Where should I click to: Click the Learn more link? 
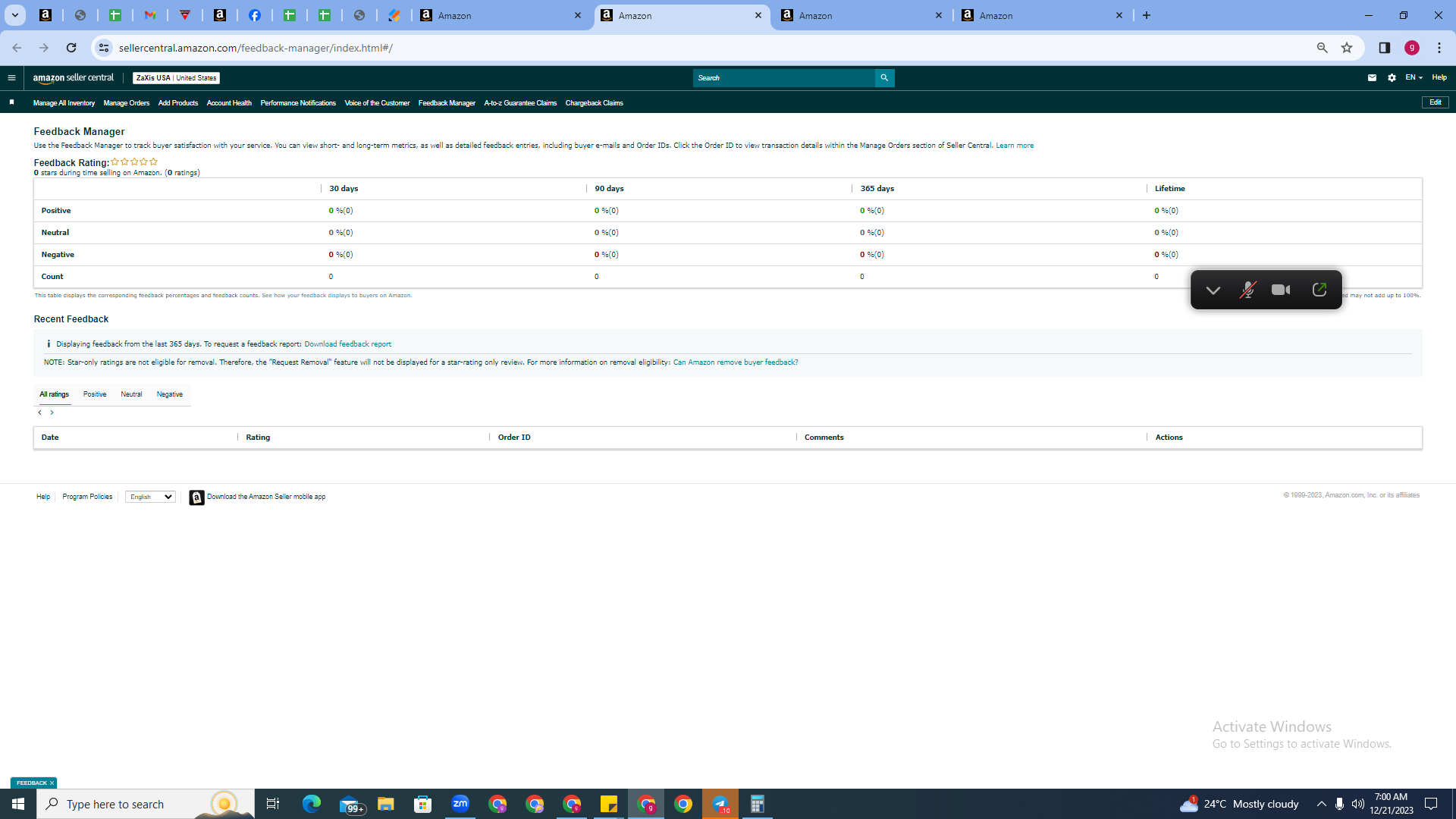click(1015, 146)
